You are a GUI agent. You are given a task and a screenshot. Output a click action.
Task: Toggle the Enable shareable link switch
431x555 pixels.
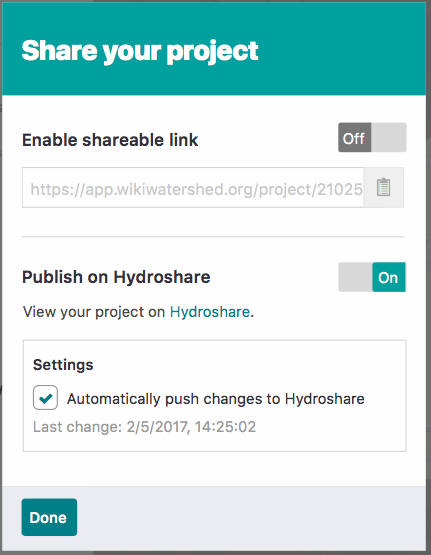click(372, 138)
